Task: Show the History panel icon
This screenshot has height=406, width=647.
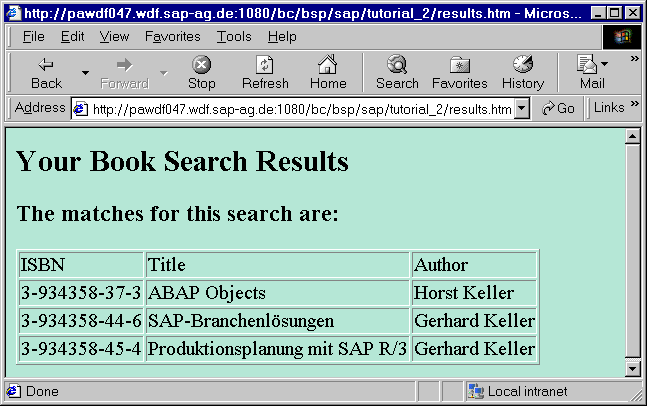Action: tap(522, 65)
